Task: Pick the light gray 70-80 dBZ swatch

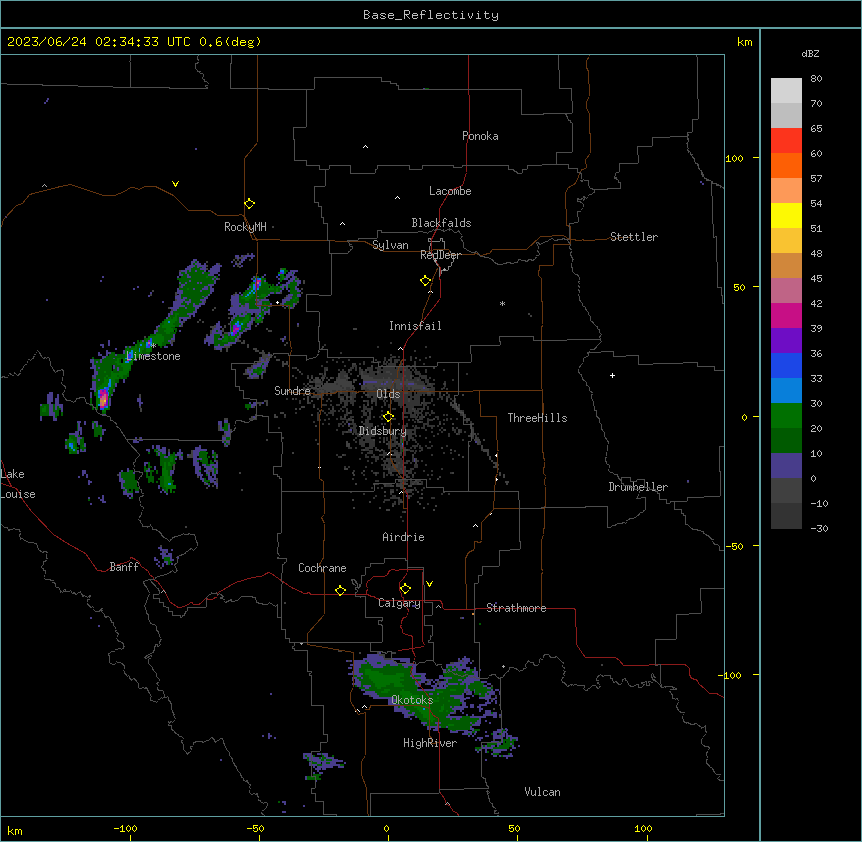Action: (x=786, y=91)
